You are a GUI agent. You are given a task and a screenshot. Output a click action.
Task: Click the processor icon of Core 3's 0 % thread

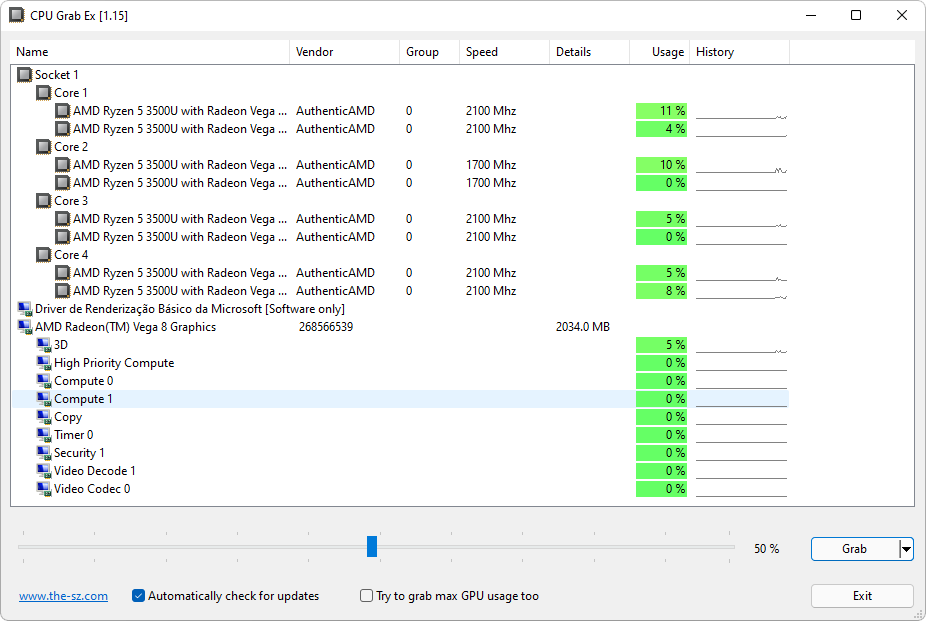[63, 237]
